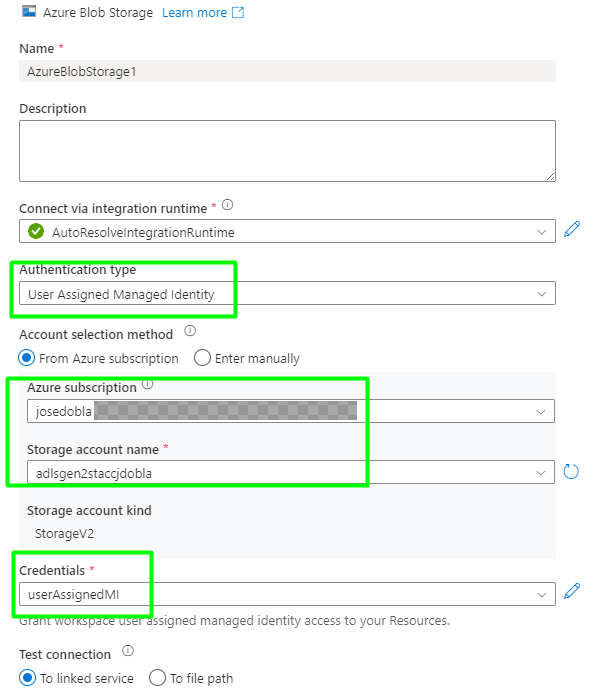Image resolution: width=598 pixels, height=700 pixels.
Task: Refresh the storage account name list
Action: [x=571, y=471]
